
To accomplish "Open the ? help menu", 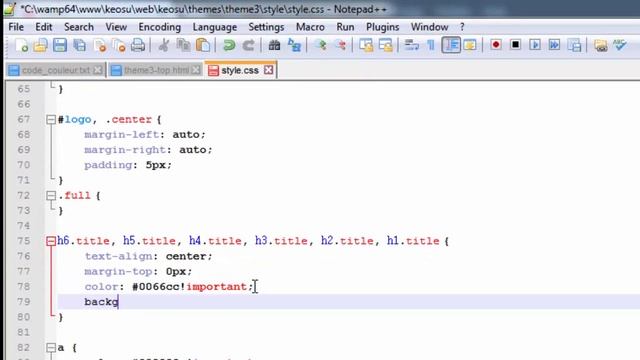I will [462, 27].
